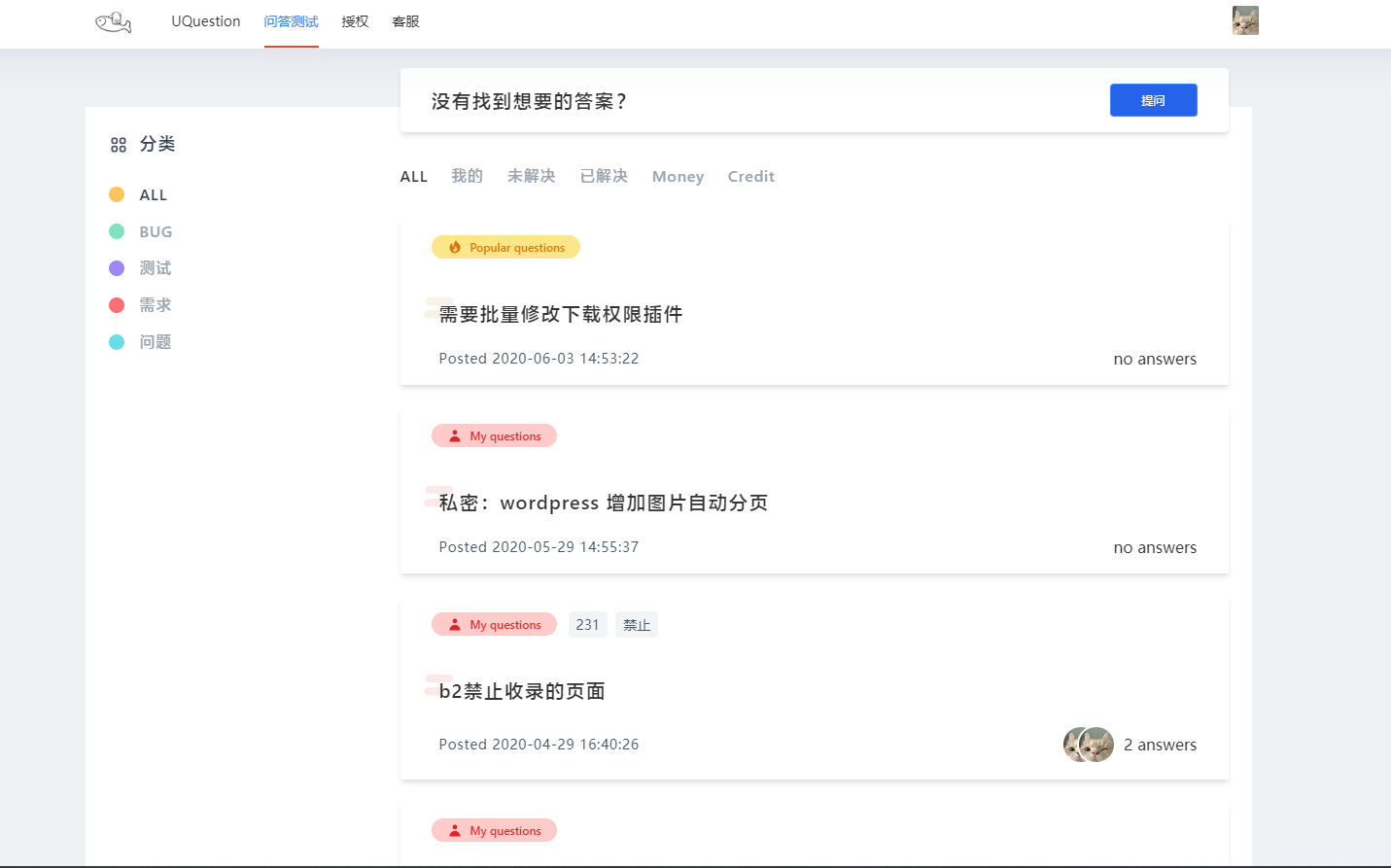Click the 分类 grid icon in the sidebar
Viewport: 1391px width, 868px height.
click(x=117, y=144)
